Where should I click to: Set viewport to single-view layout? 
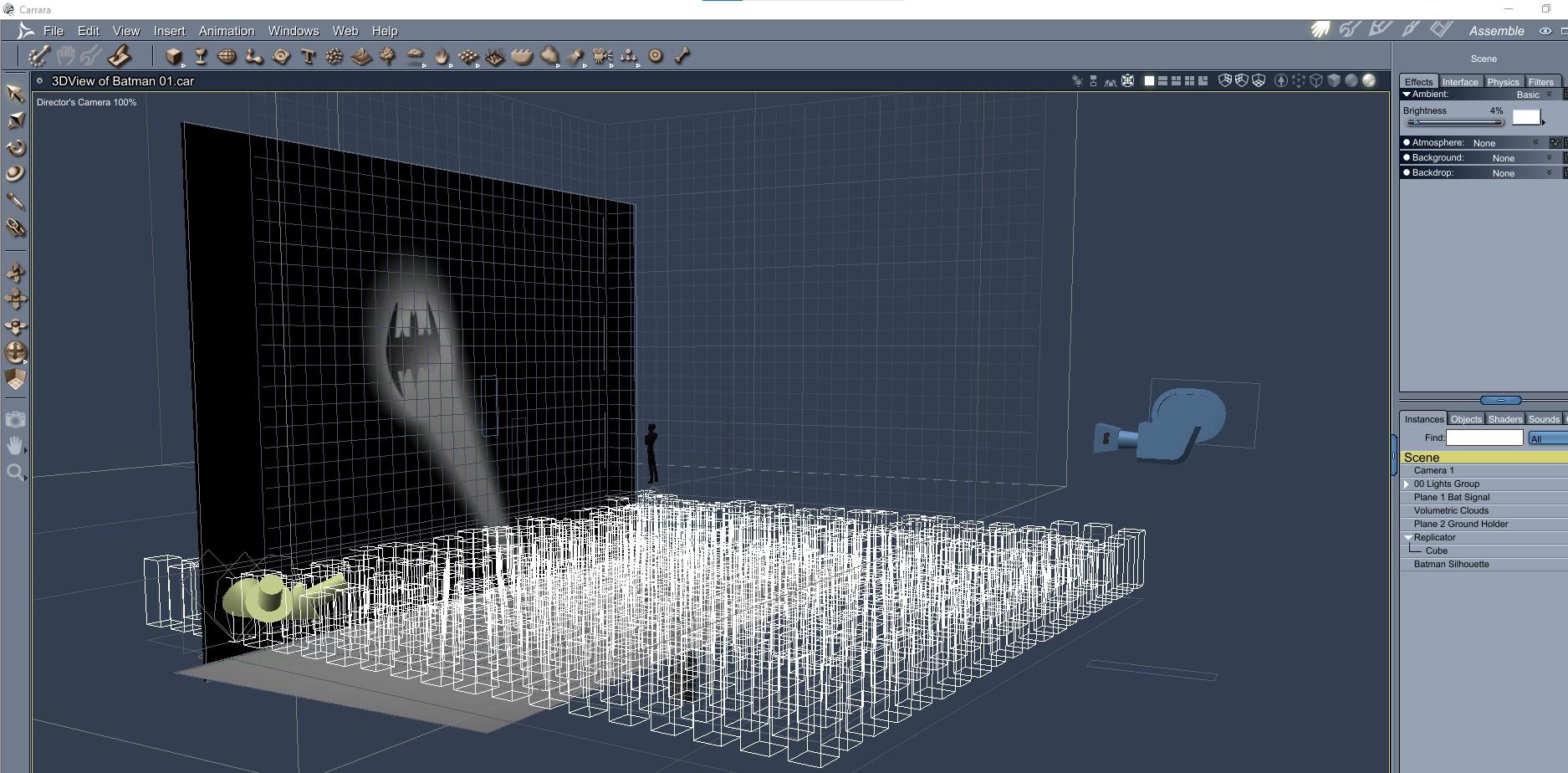click(x=1149, y=81)
